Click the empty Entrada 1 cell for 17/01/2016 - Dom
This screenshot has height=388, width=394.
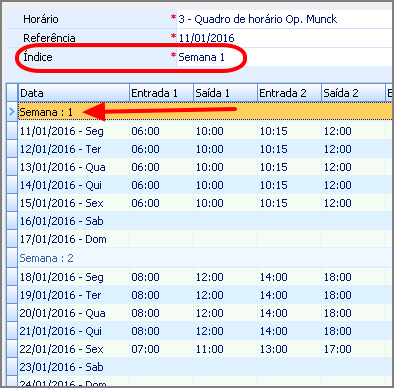pyautogui.click(x=161, y=239)
